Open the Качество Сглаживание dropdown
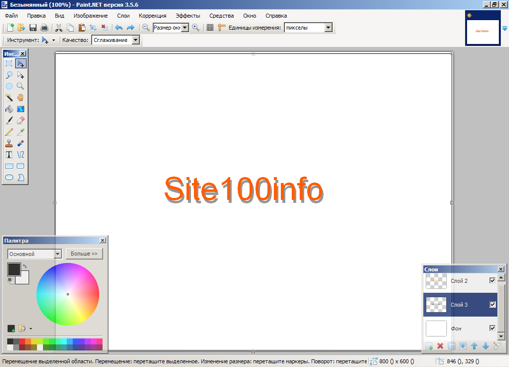 [x=135, y=40]
